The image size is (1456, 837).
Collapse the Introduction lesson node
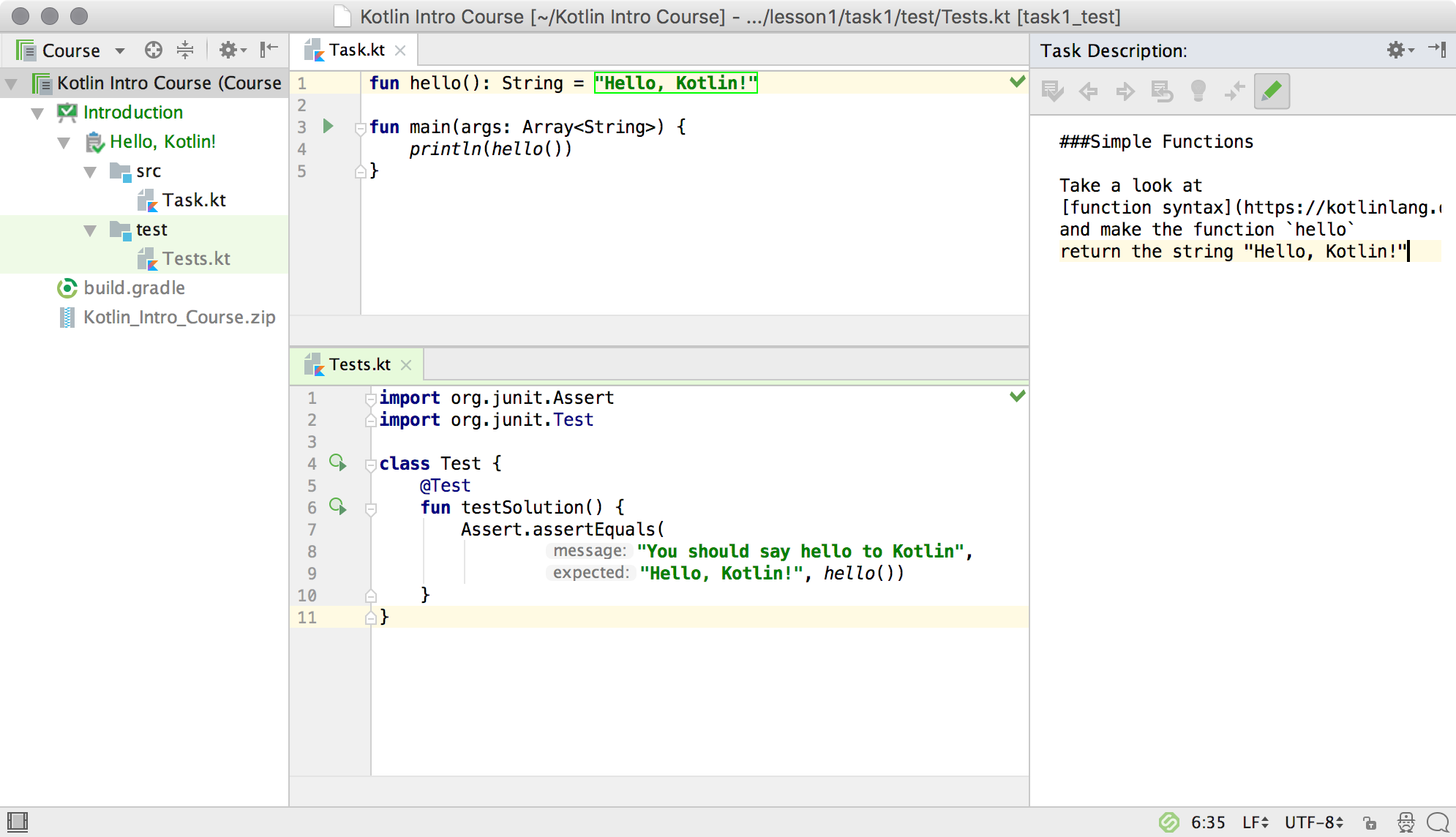pyautogui.click(x=38, y=113)
